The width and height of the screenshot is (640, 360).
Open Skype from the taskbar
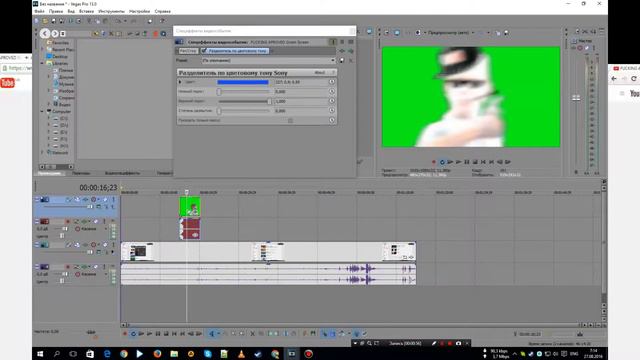(x=208, y=354)
